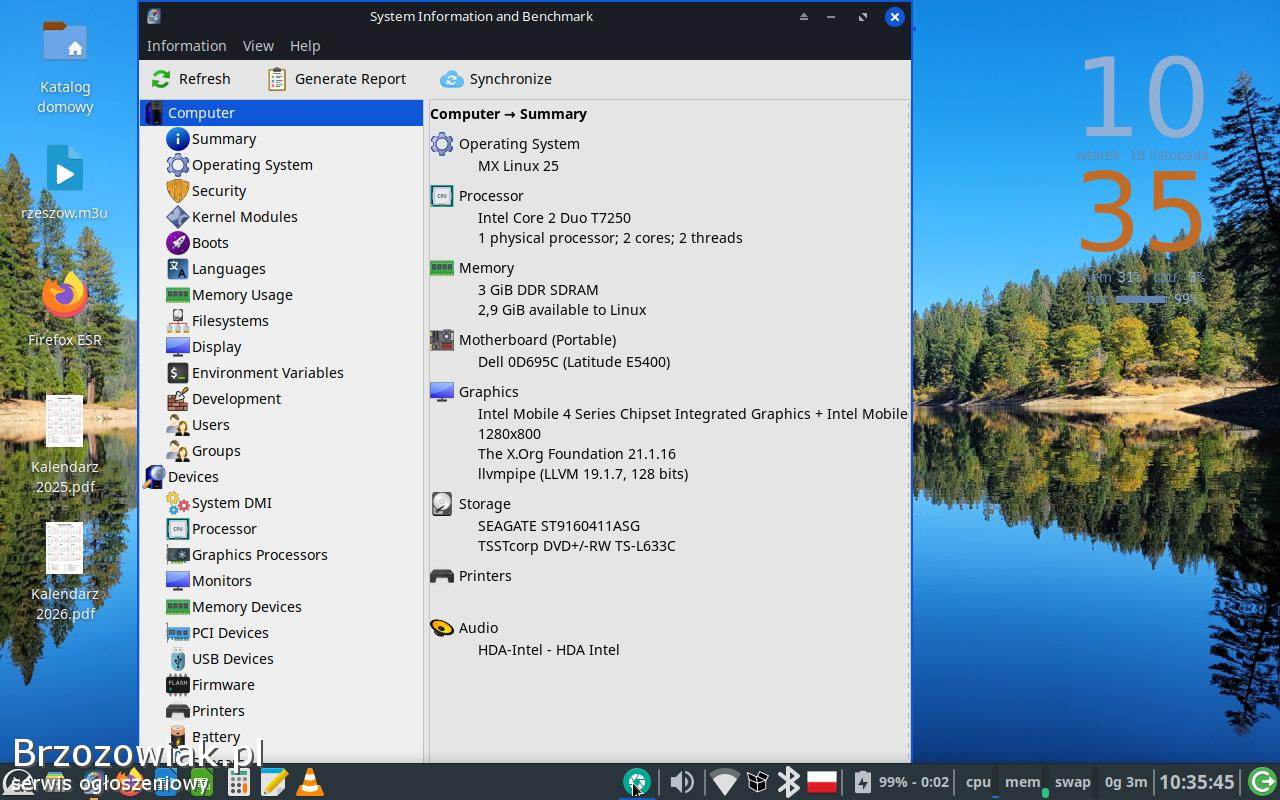Open the USB Devices sidebar entry
1280x800 pixels.
click(x=232, y=659)
